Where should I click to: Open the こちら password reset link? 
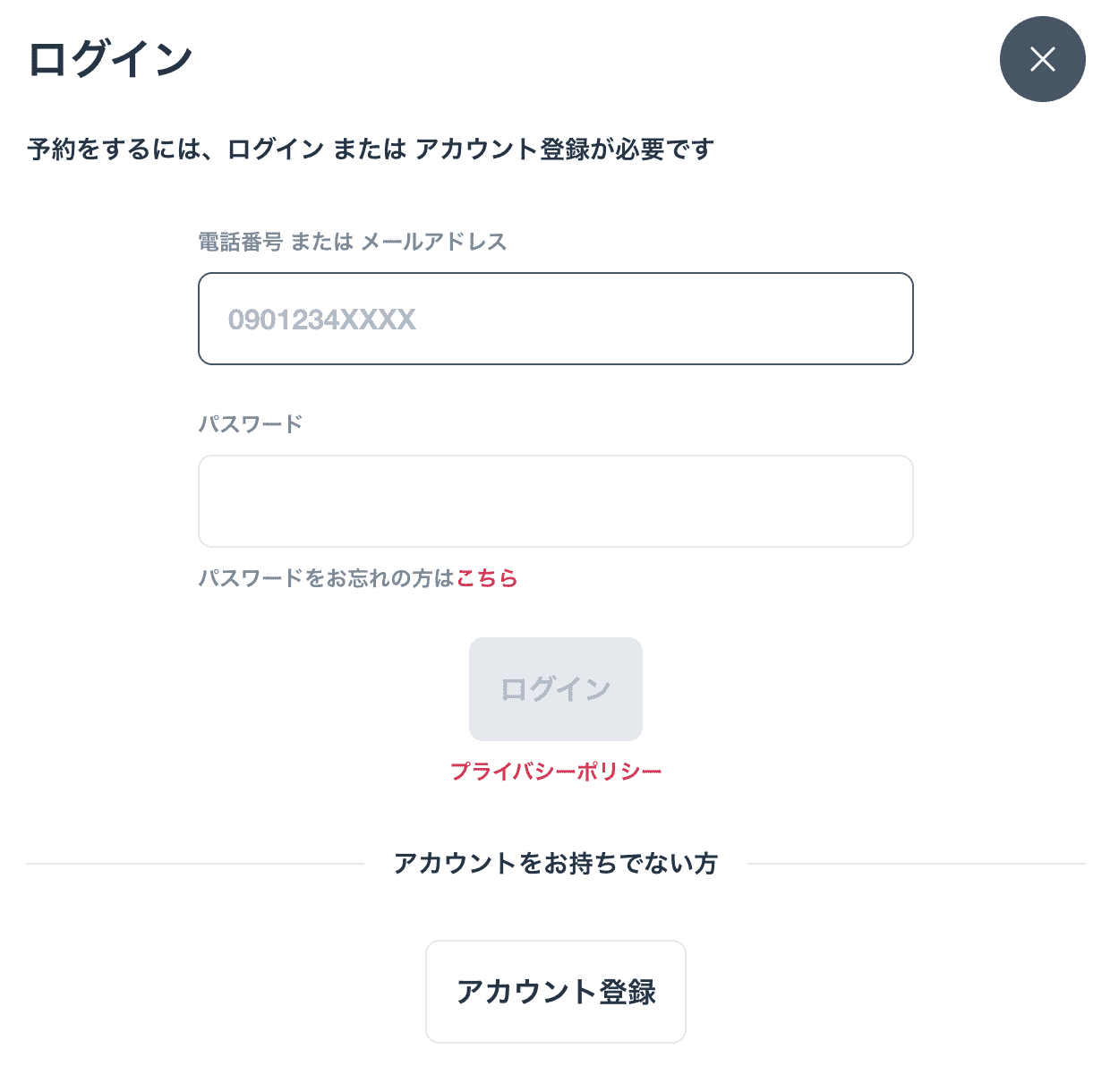click(487, 578)
